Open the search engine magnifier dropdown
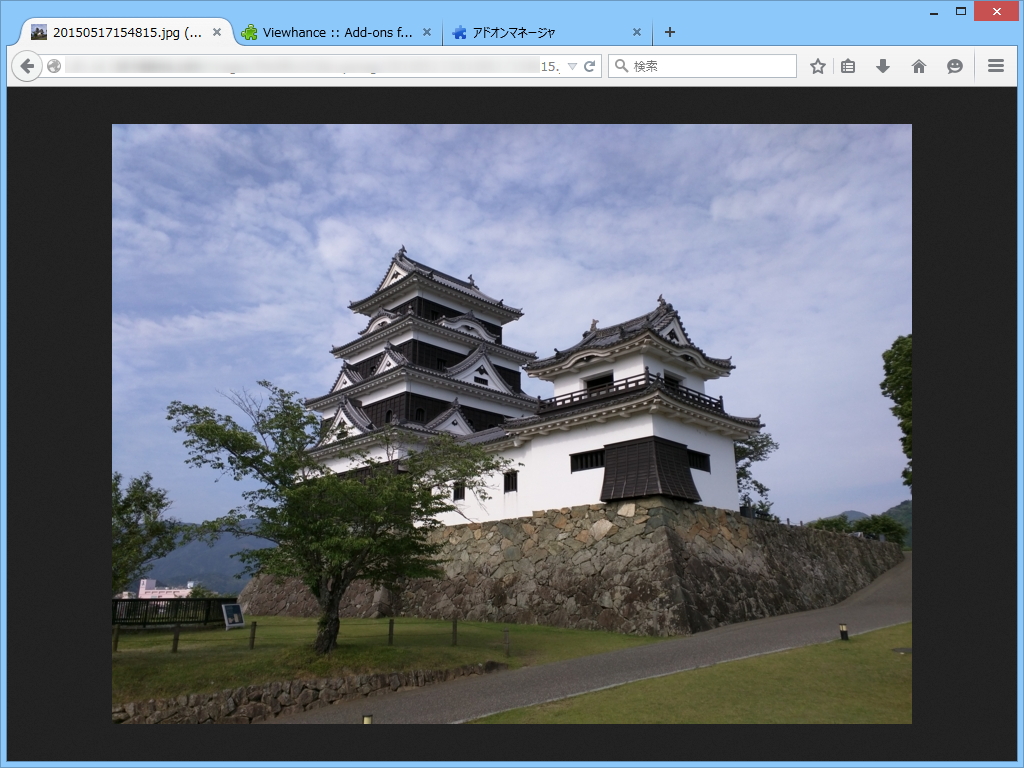The image size is (1024, 768). 622,66
